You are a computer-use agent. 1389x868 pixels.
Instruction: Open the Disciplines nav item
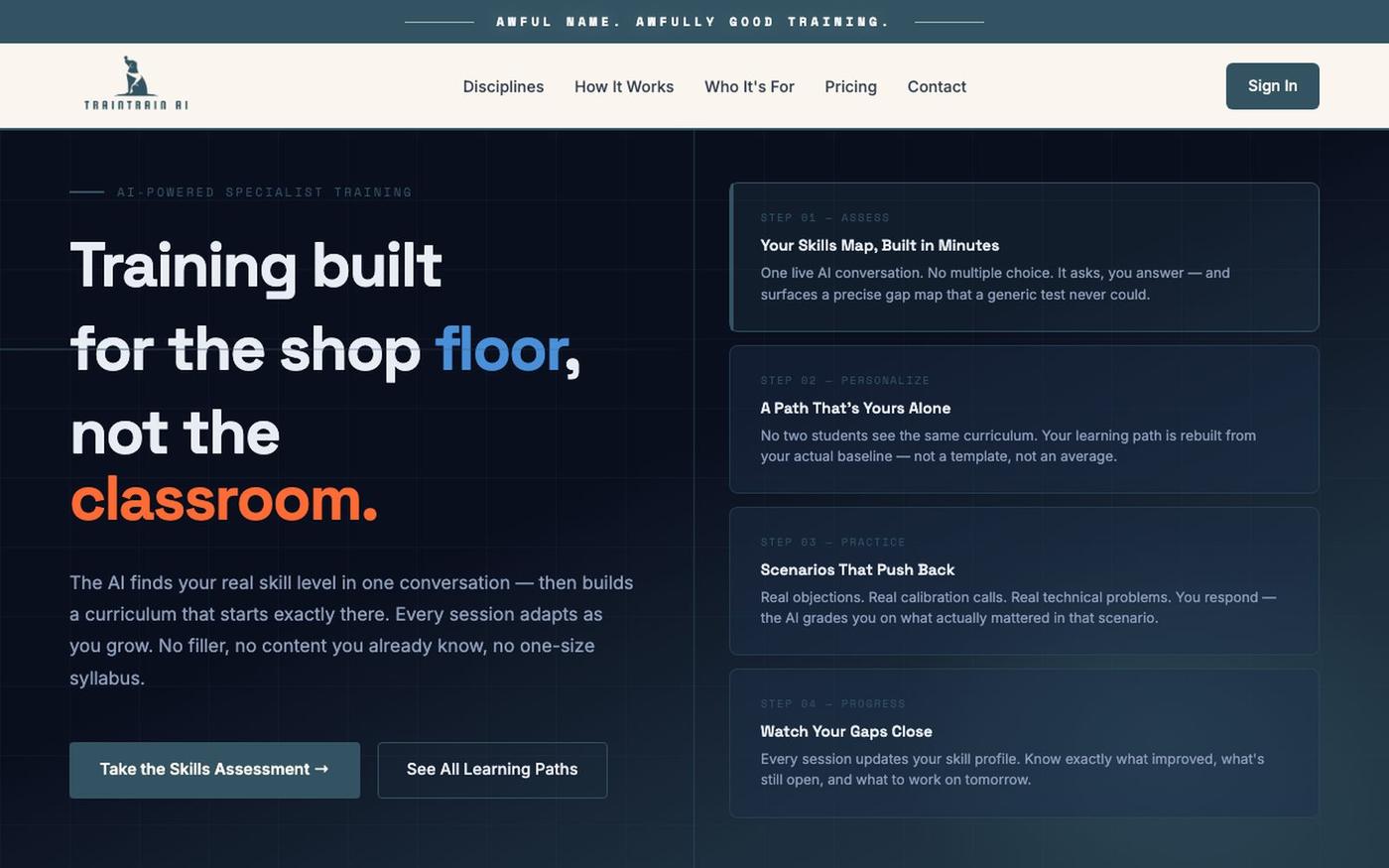pyautogui.click(x=503, y=86)
